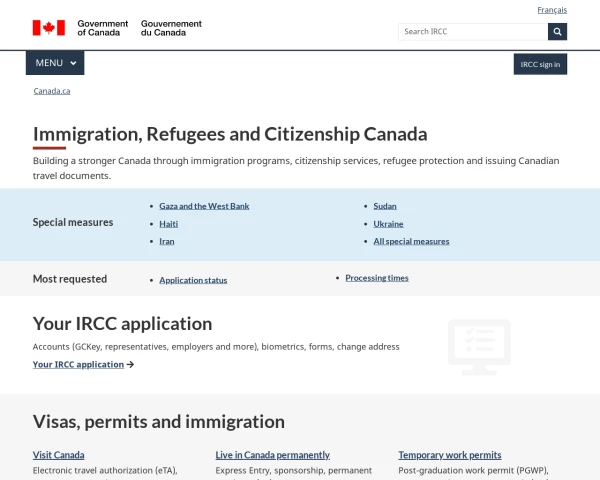Click the Special measures label

[x=73, y=222]
